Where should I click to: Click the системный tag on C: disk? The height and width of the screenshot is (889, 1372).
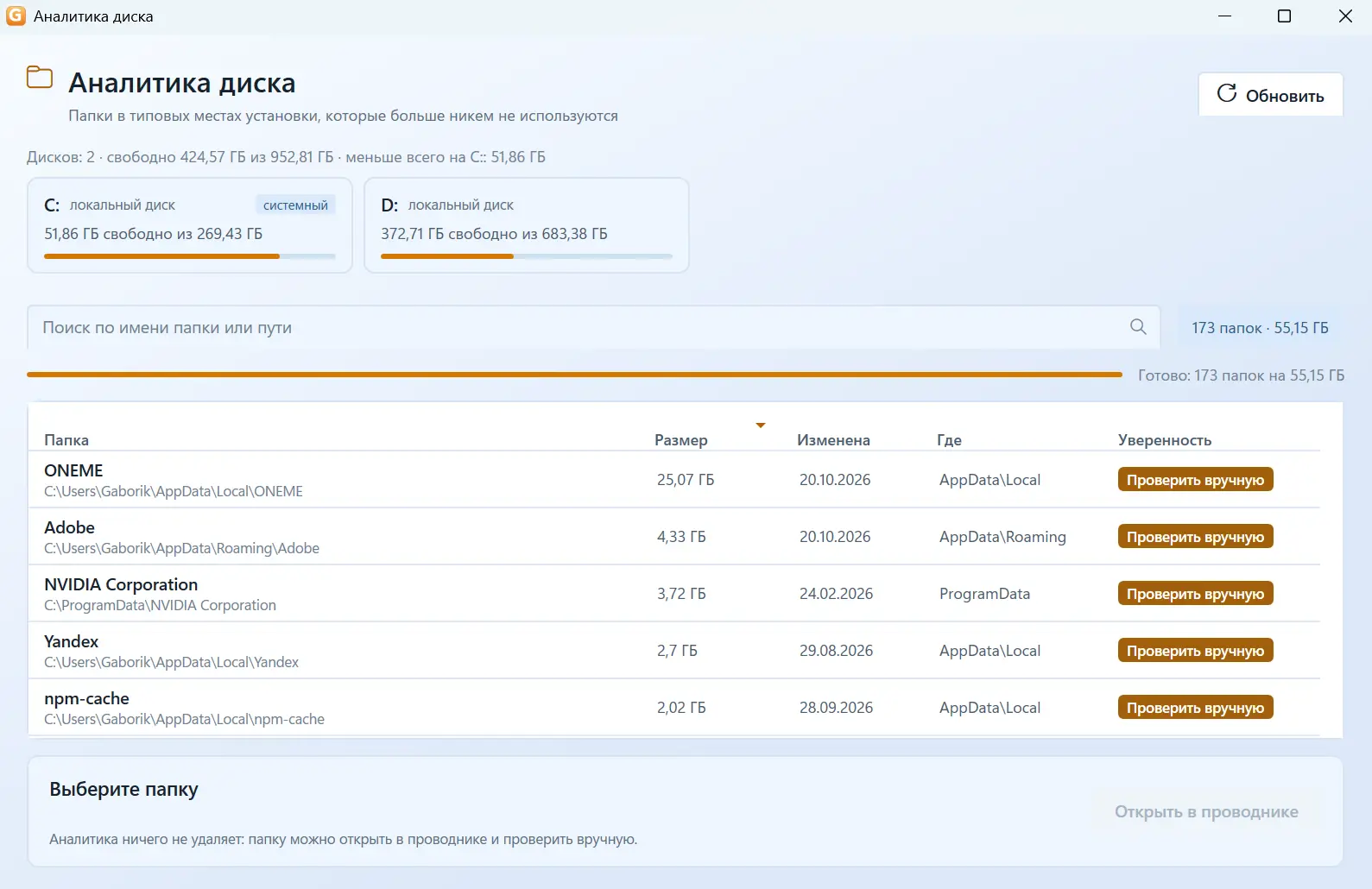pyautogui.click(x=295, y=205)
